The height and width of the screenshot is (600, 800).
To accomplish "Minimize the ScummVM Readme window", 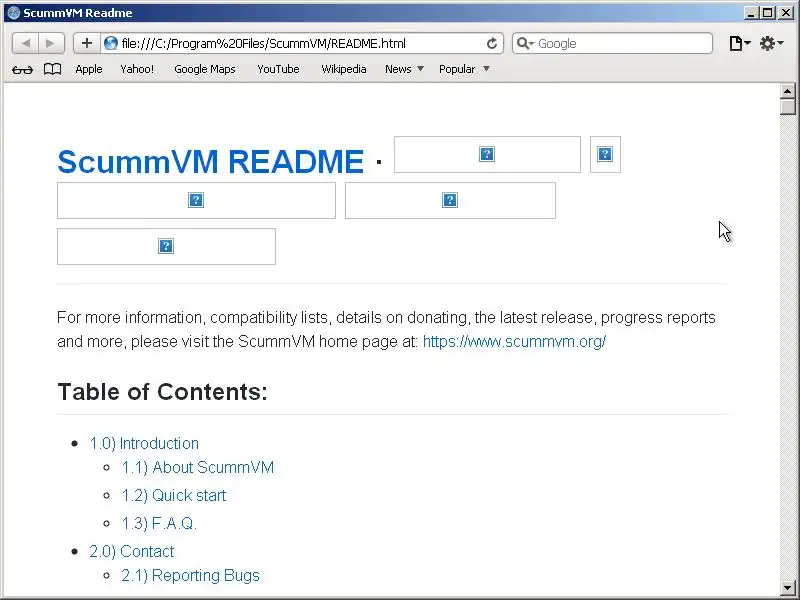I will [750, 13].
